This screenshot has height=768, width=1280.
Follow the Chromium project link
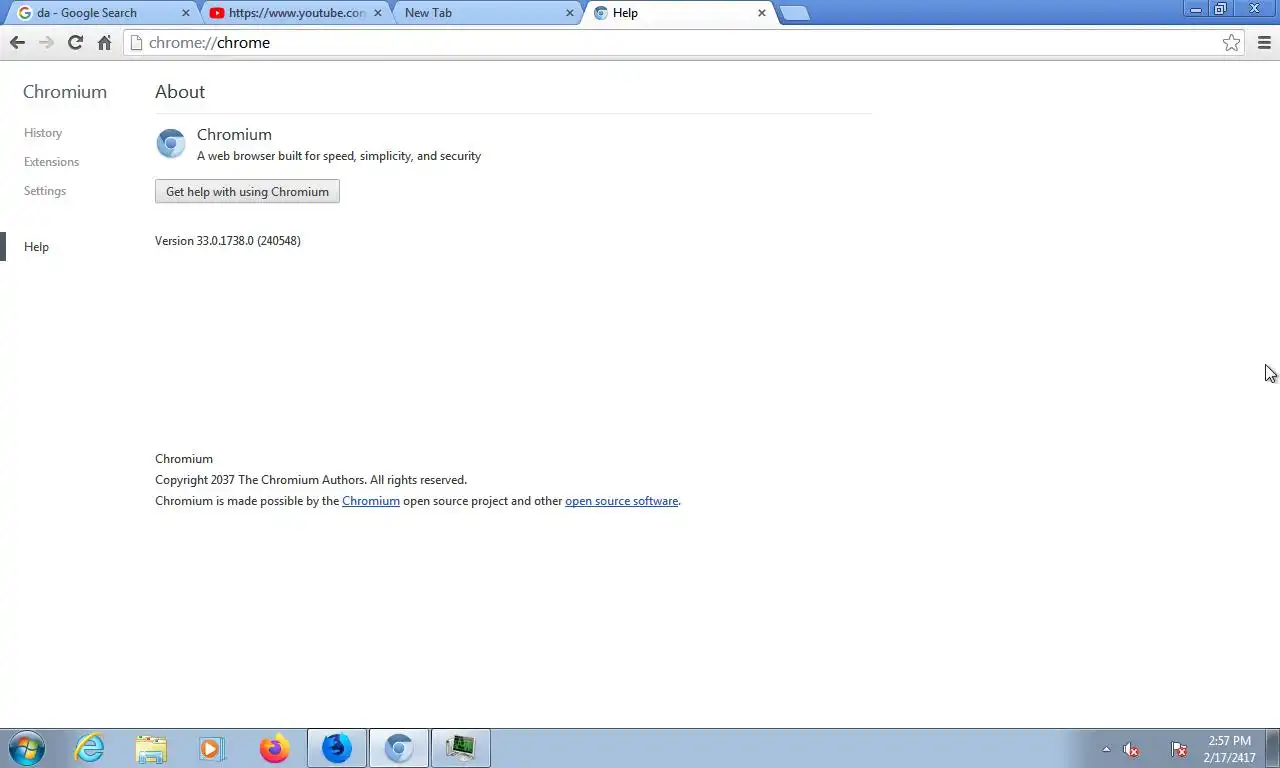pos(371,501)
